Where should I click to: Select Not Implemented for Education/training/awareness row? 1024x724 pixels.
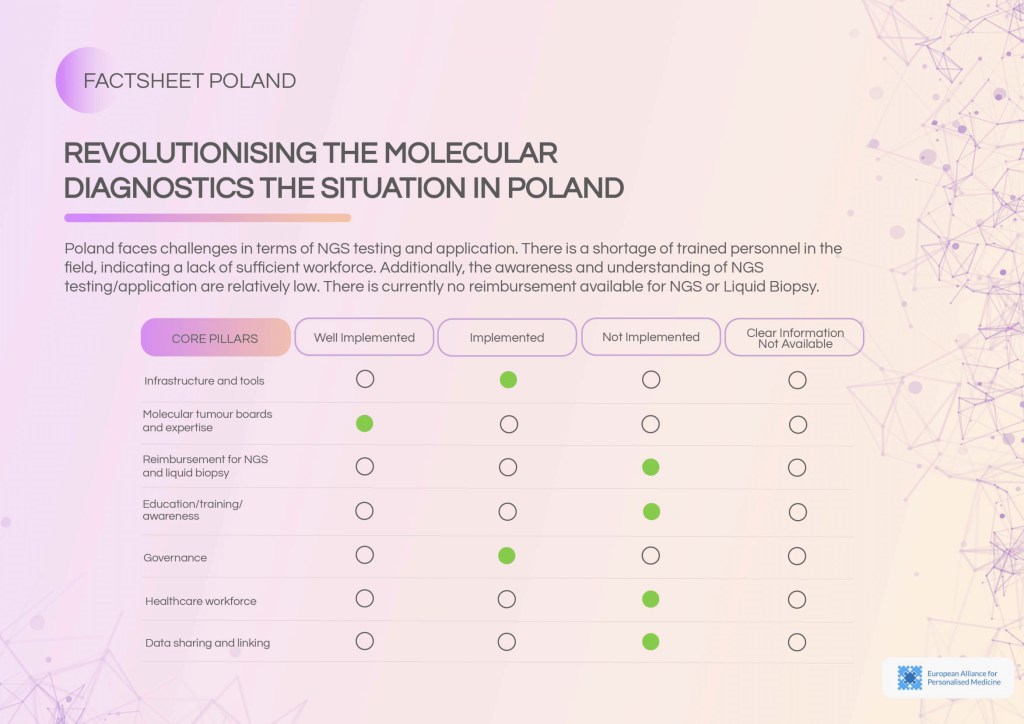[x=652, y=512]
